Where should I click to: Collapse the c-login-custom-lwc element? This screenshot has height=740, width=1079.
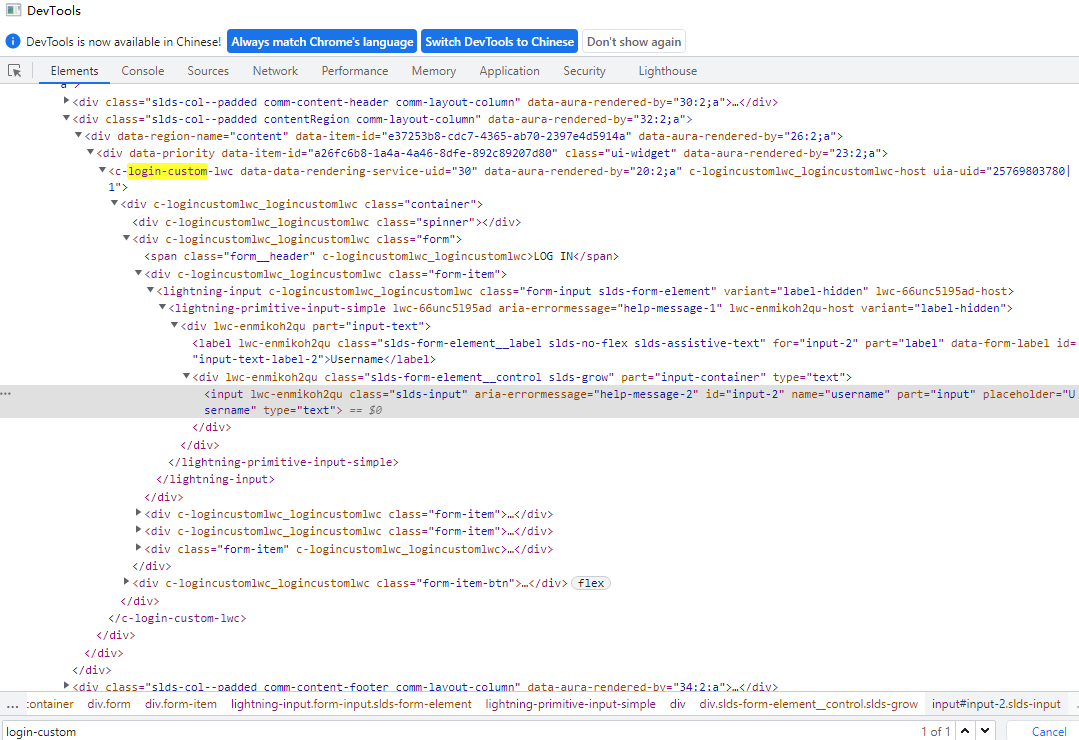[x=102, y=170]
